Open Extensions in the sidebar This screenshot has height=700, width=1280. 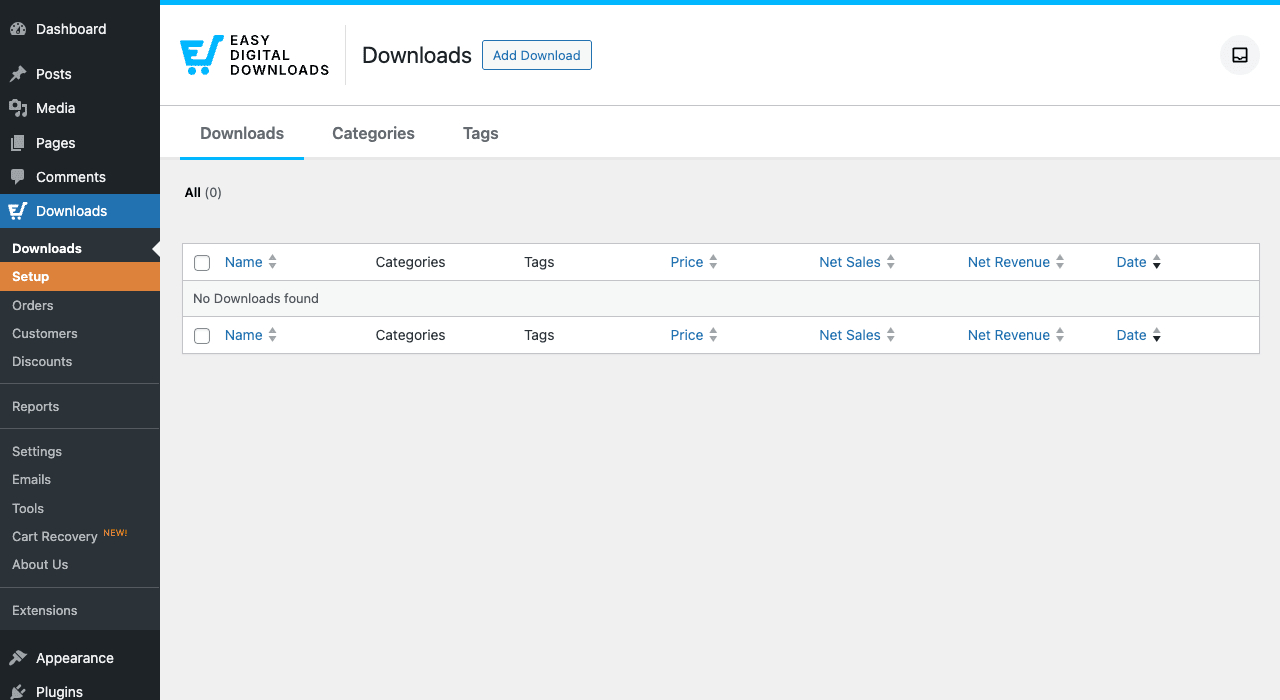coord(80,610)
